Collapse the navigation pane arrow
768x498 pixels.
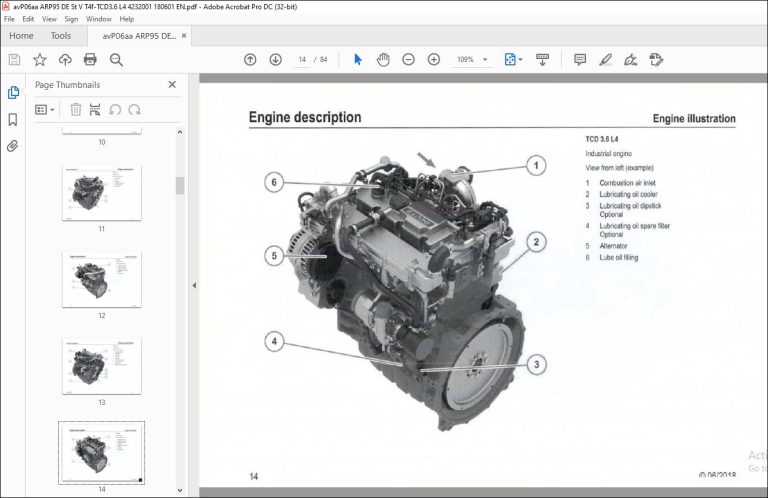coord(194,285)
